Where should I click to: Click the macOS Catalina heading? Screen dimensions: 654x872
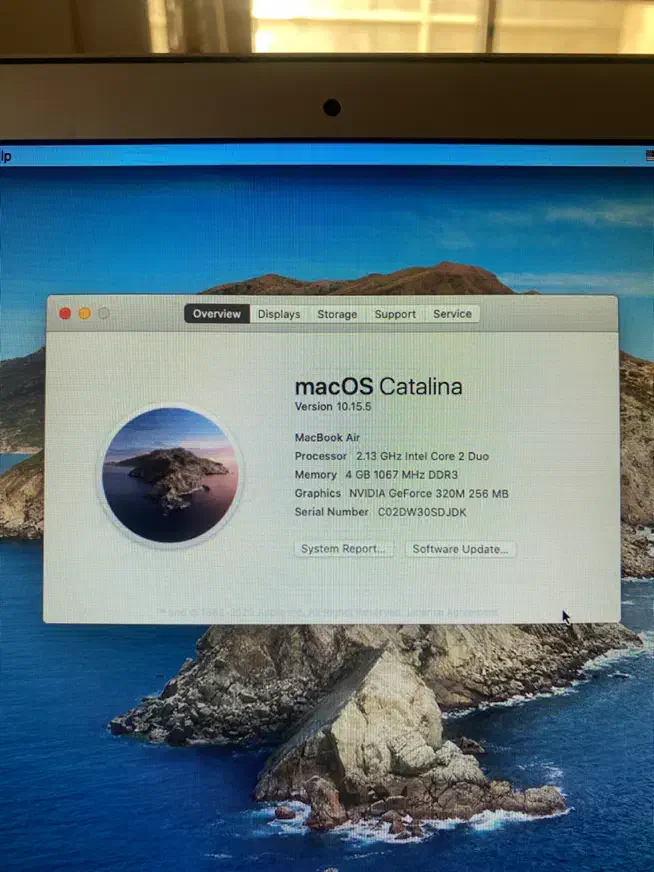pyautogui.click(x=378, y=387)
